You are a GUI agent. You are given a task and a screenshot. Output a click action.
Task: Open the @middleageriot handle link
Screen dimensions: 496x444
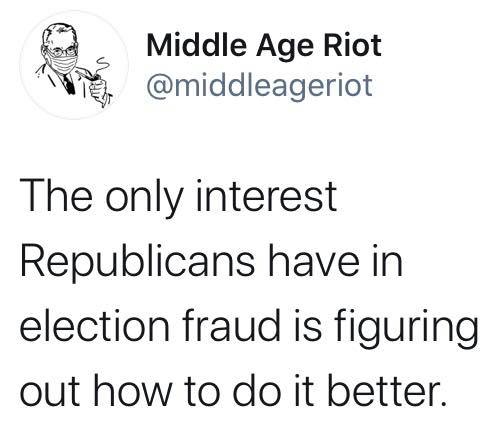point(259,86)
